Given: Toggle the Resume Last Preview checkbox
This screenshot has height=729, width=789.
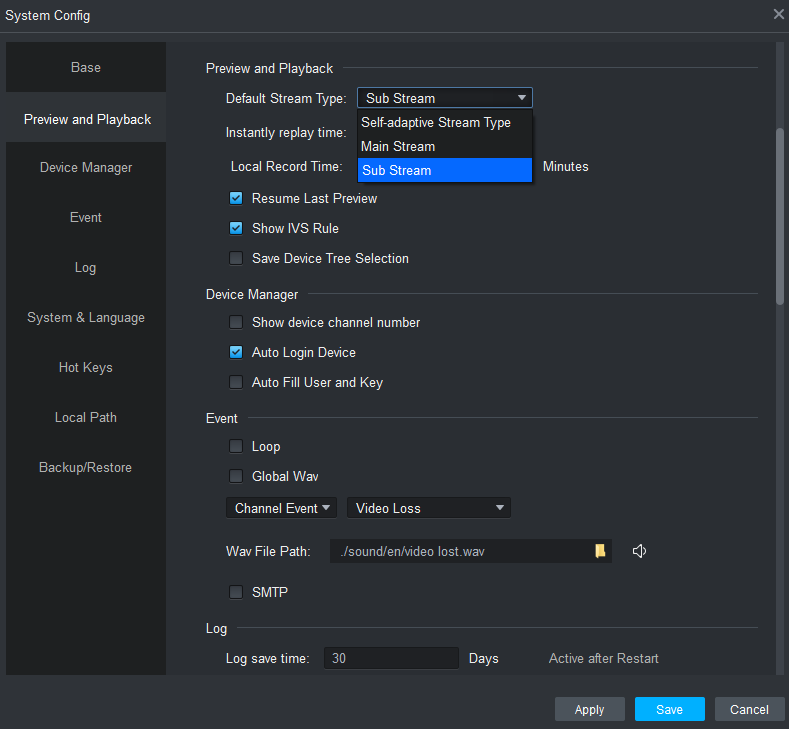Looking at the screenshot, I should tap(236, 198).
